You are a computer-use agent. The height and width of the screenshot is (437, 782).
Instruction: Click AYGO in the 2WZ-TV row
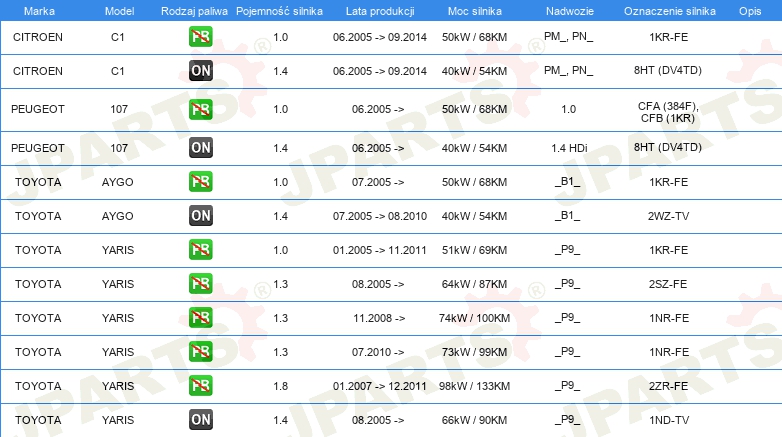pyautogui.click(x=118, y=216)
